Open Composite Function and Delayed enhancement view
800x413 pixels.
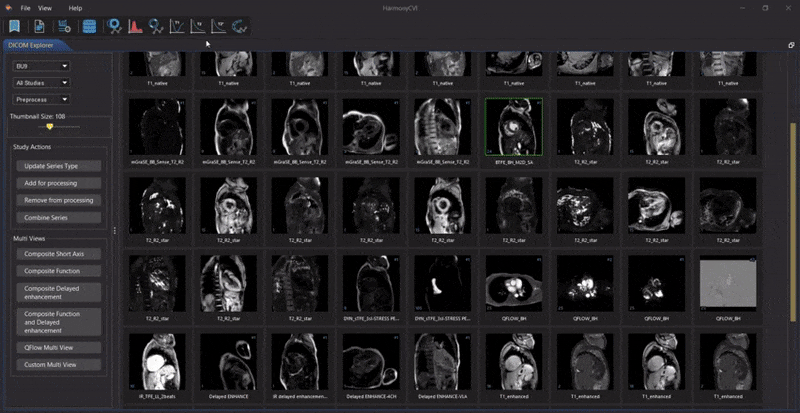pyautogui.click(x=59, y=322)
